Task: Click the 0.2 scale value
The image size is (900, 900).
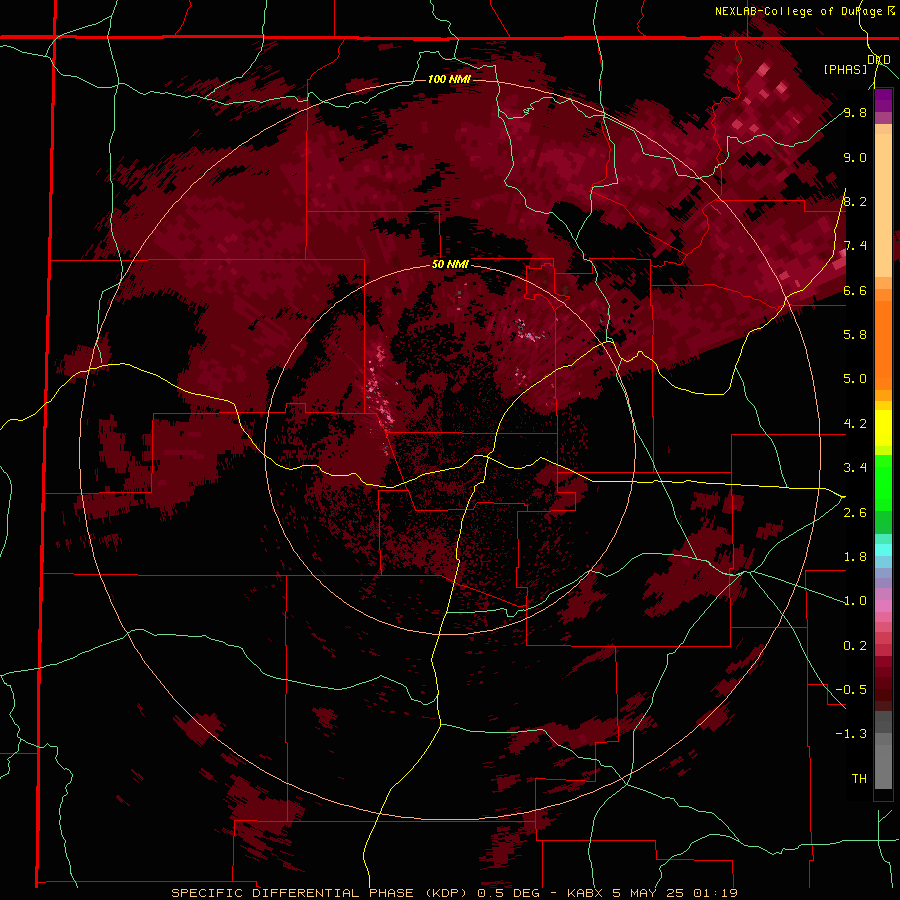Action: [x=855, y=646]
